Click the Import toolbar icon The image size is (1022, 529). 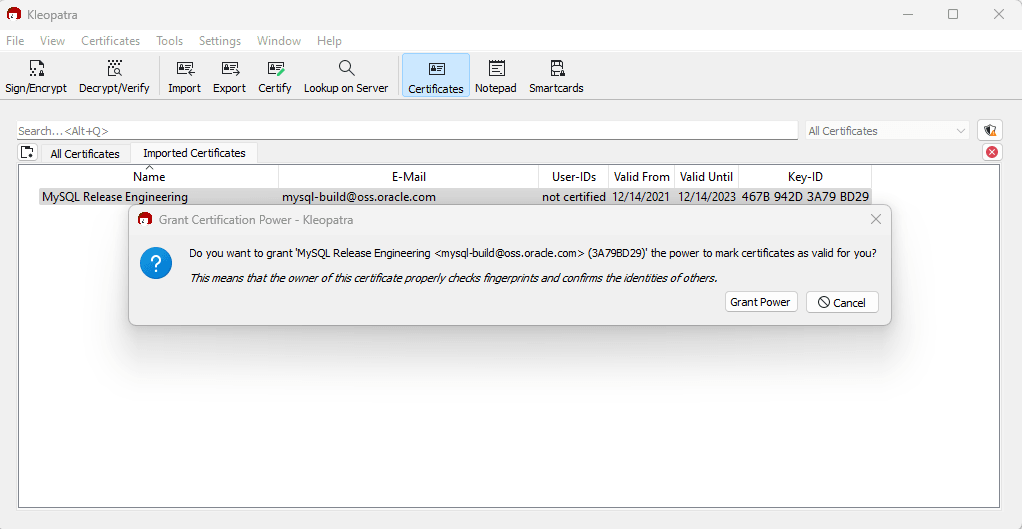click(184, 76)
